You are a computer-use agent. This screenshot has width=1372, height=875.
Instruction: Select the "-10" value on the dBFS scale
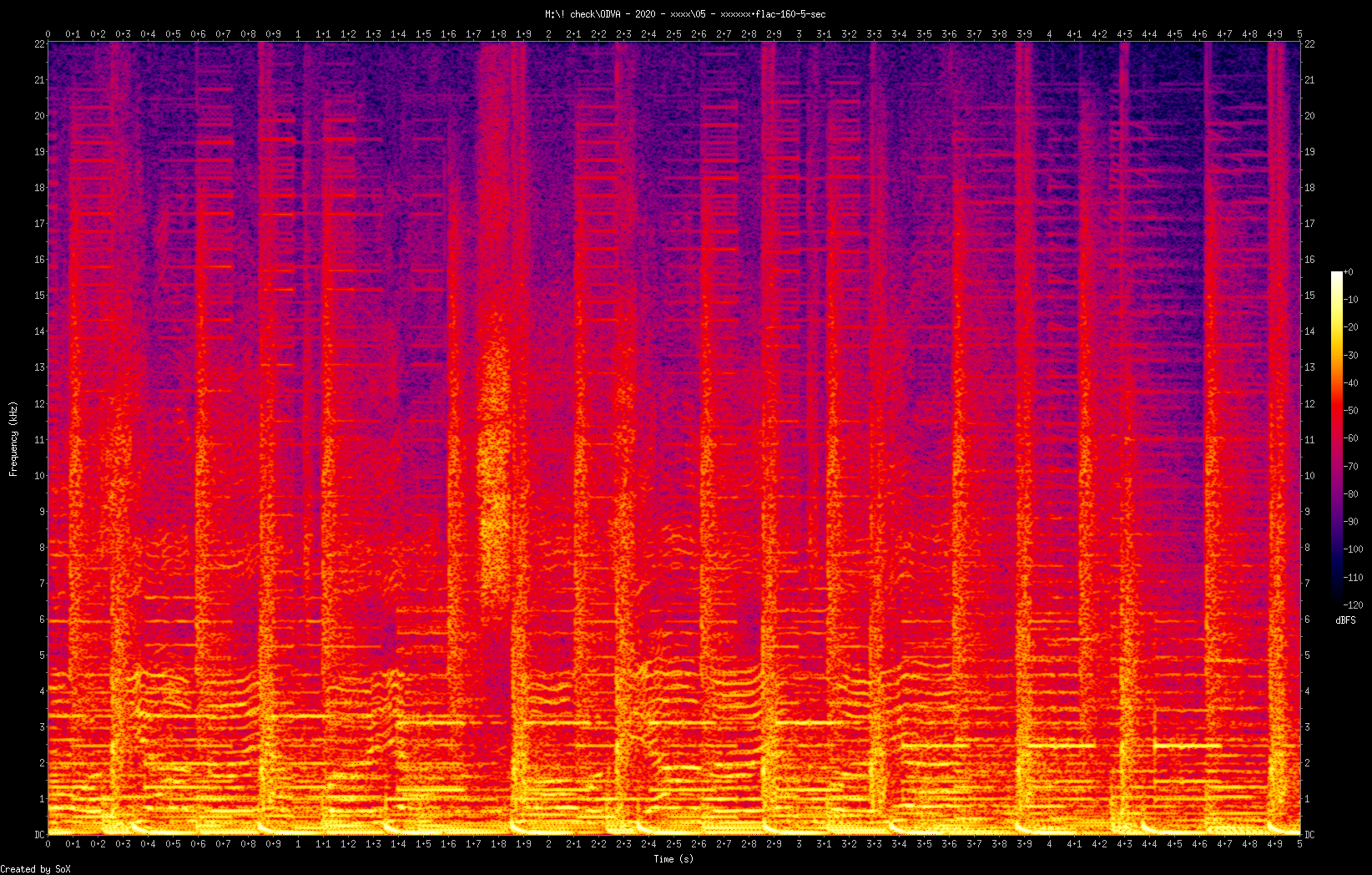[1351, 300]
